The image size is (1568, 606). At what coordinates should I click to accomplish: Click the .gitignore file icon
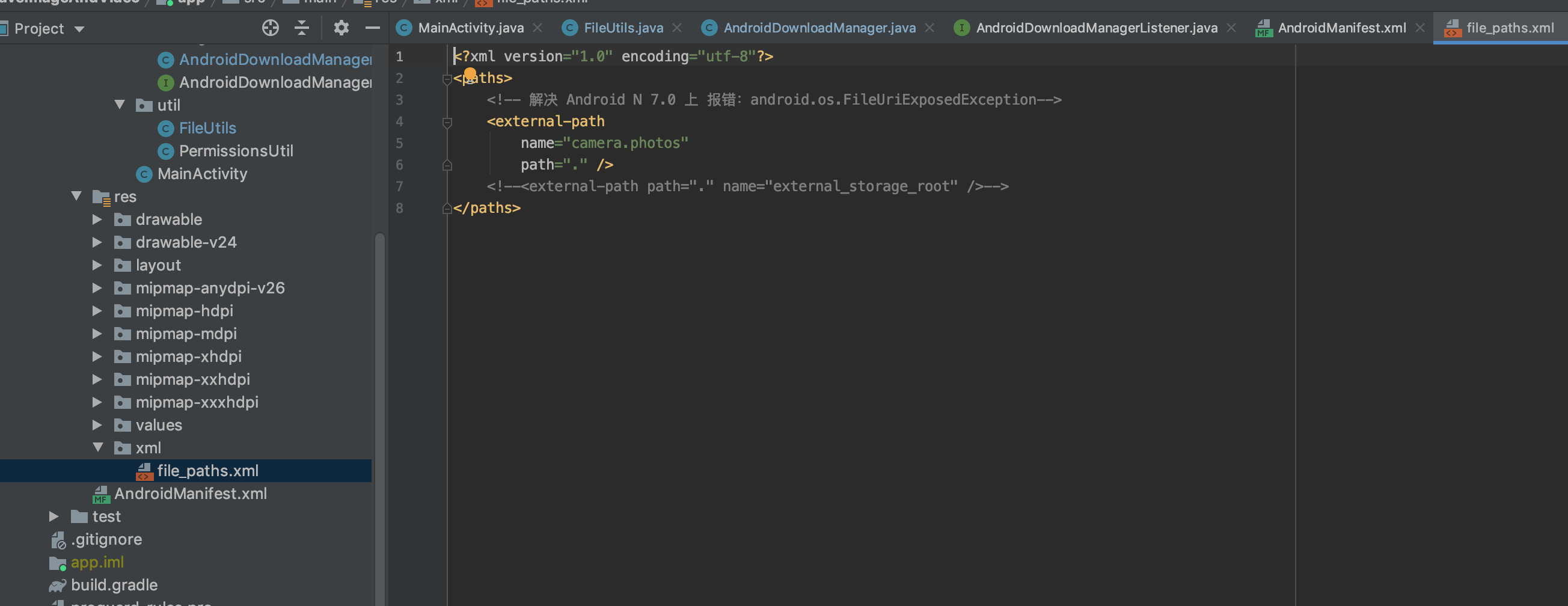coord(58,540)
